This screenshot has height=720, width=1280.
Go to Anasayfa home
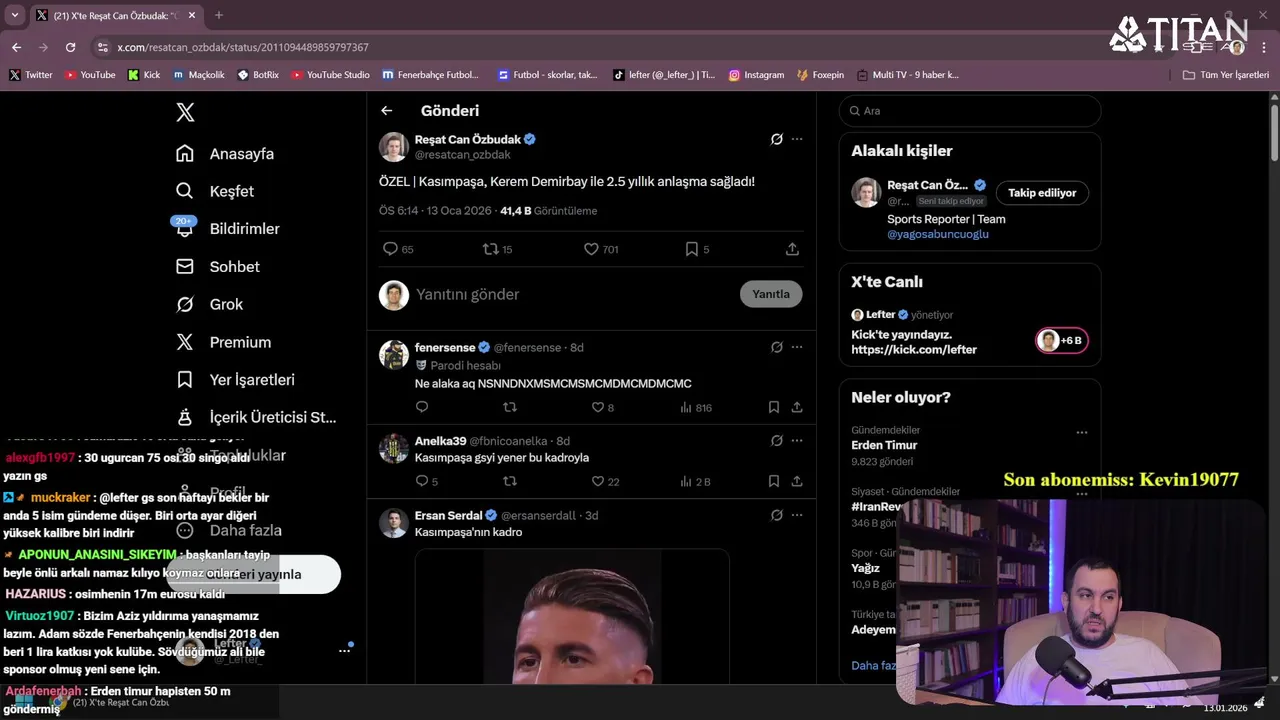click(225, 154)
